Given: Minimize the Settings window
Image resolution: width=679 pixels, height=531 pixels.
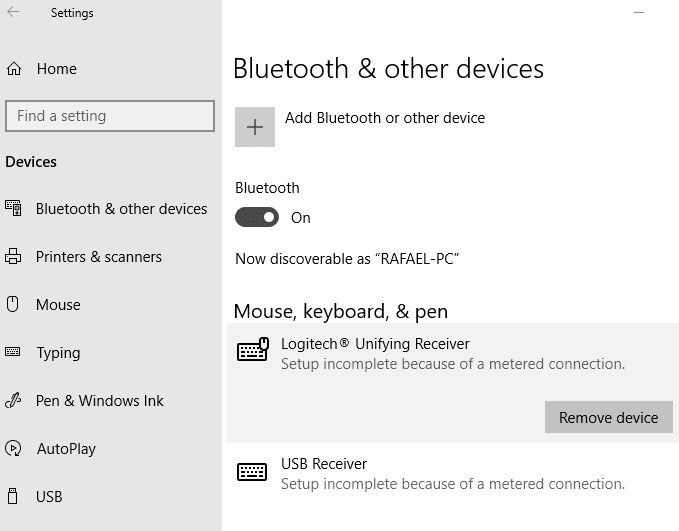Looking at the screenshot, I should point(640,13).
